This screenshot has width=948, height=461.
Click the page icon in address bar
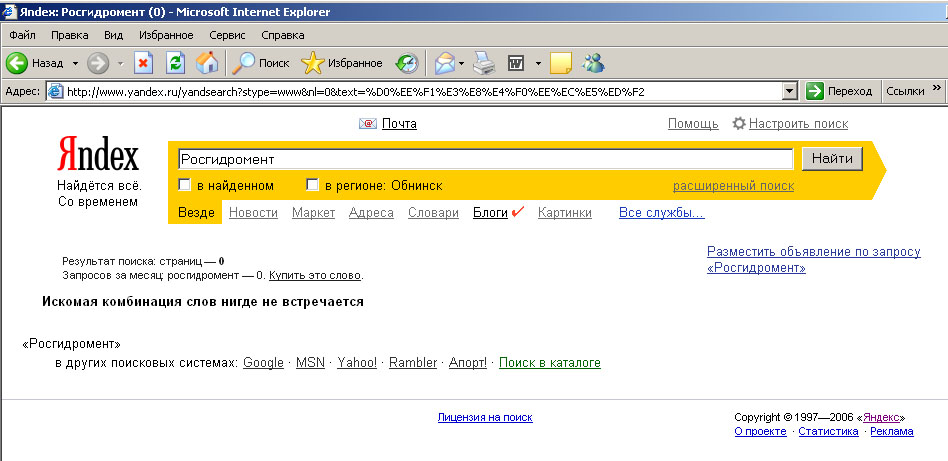click(56, 91)
